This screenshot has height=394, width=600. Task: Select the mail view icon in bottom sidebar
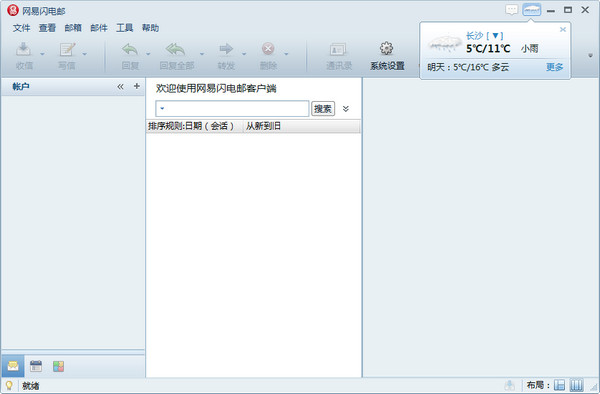tap(13, 366)
